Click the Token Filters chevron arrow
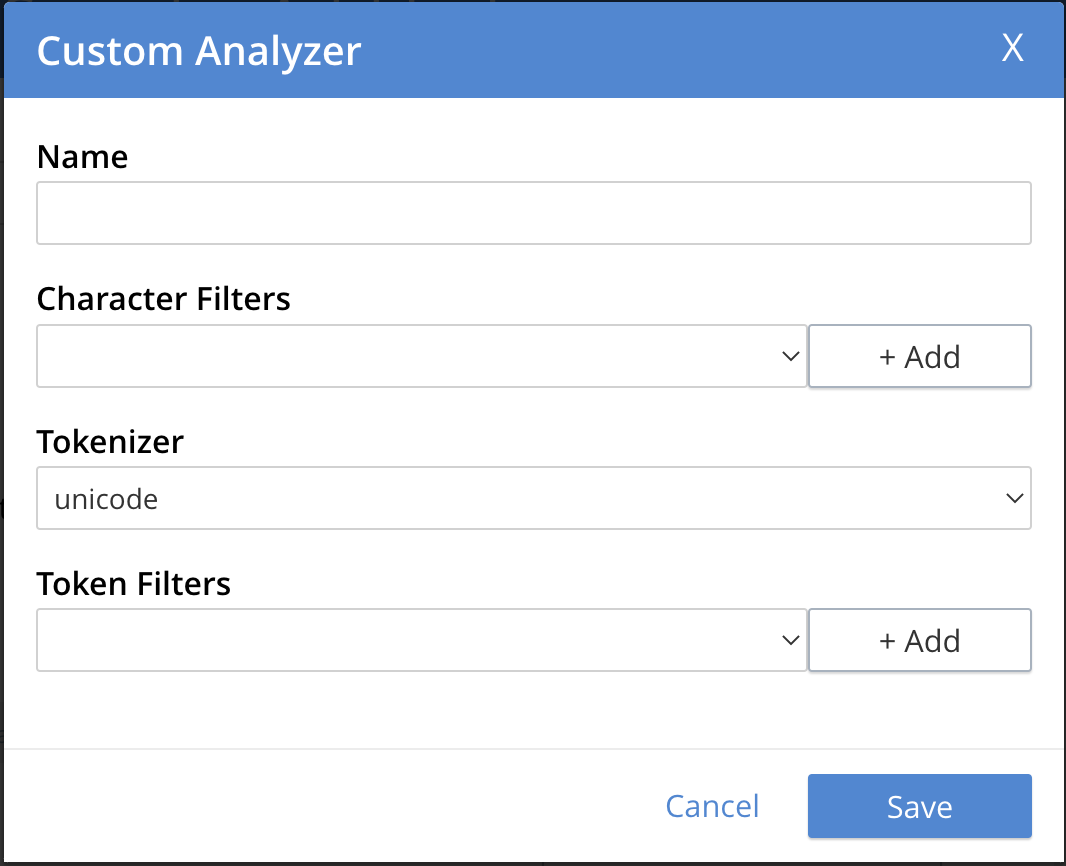Screen dimensions: 1066x866 pos(790,640)
